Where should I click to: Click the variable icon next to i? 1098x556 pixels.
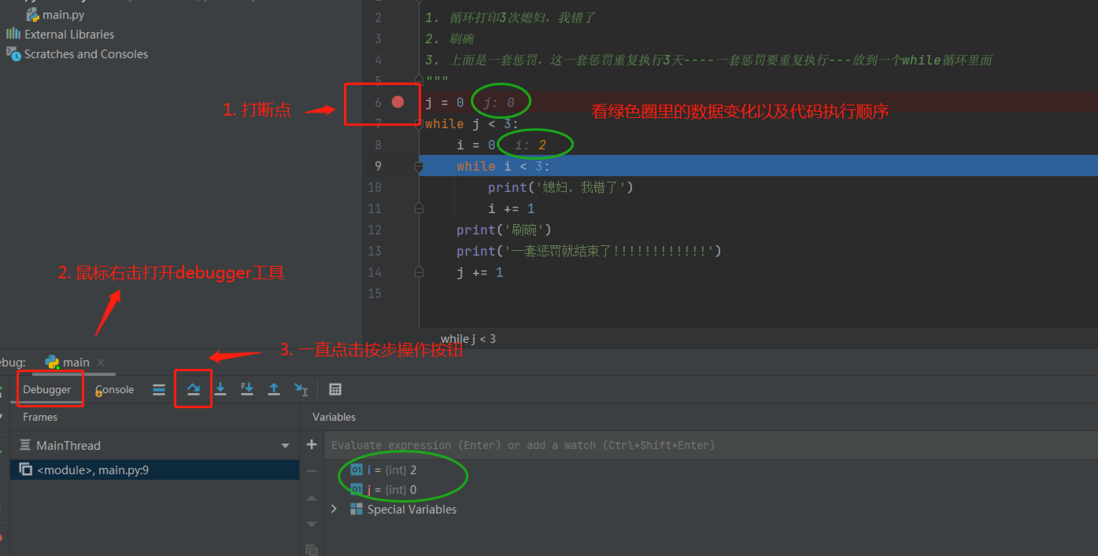(356, 470)
